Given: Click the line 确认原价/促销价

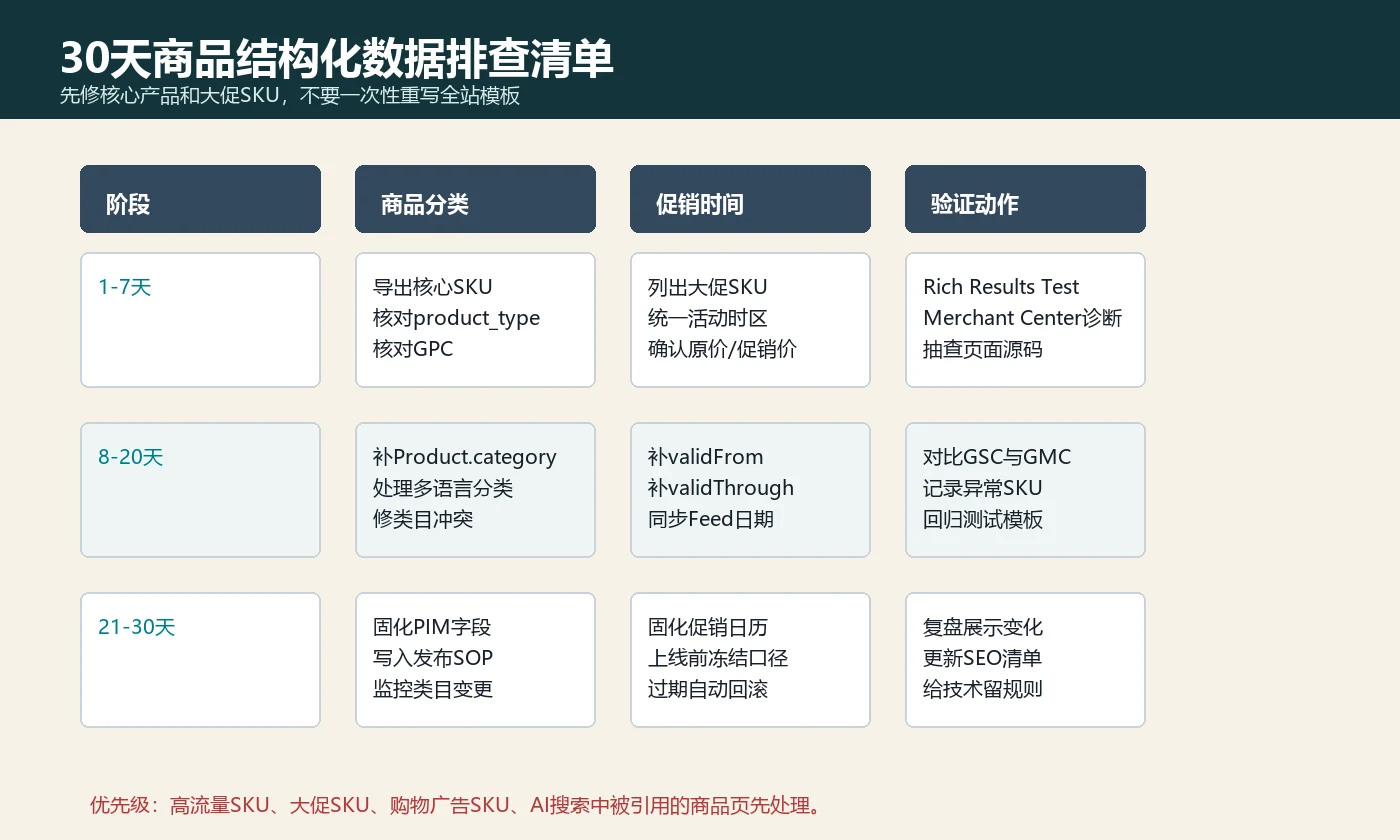Looking at the screenshot, I should click(x=722, y=349).
